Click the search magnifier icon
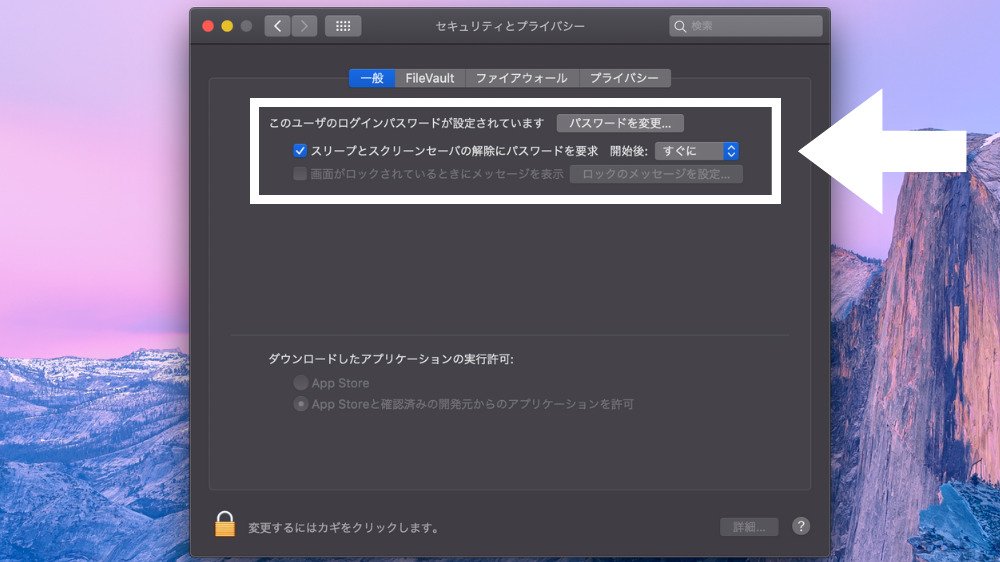This screenshot has width=1000, height=562. (x=680, y=26)
